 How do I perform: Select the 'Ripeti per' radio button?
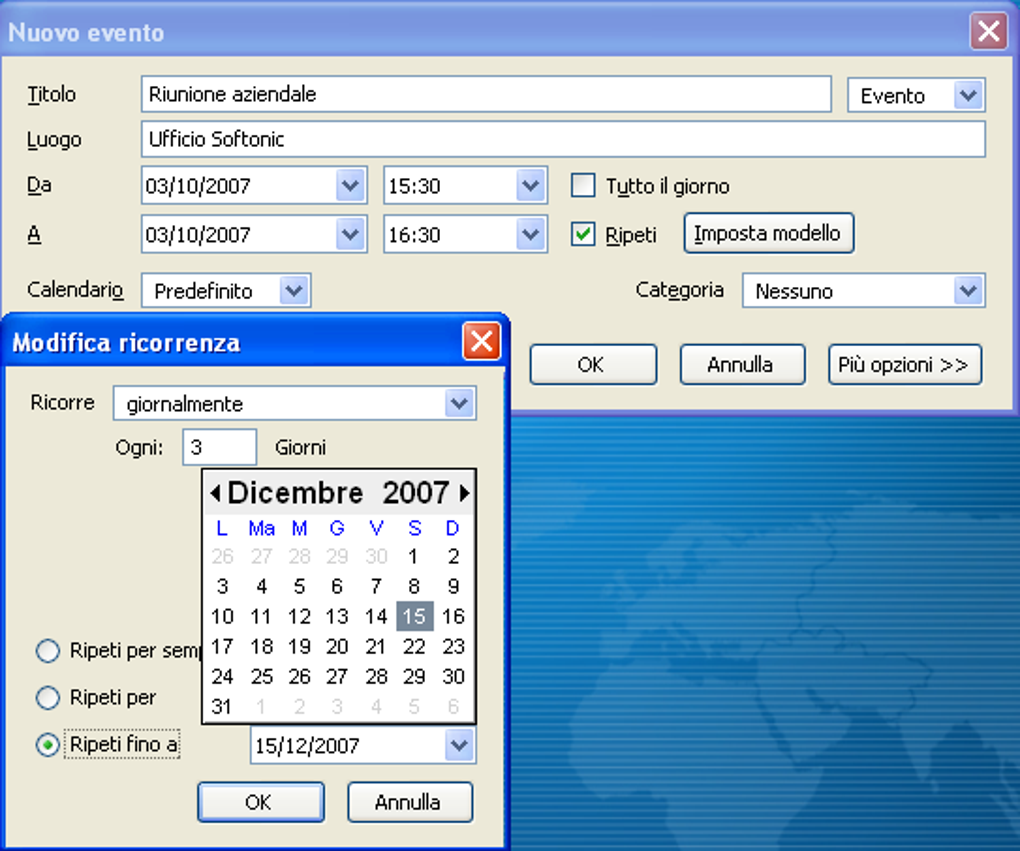[x=47, y=698]
